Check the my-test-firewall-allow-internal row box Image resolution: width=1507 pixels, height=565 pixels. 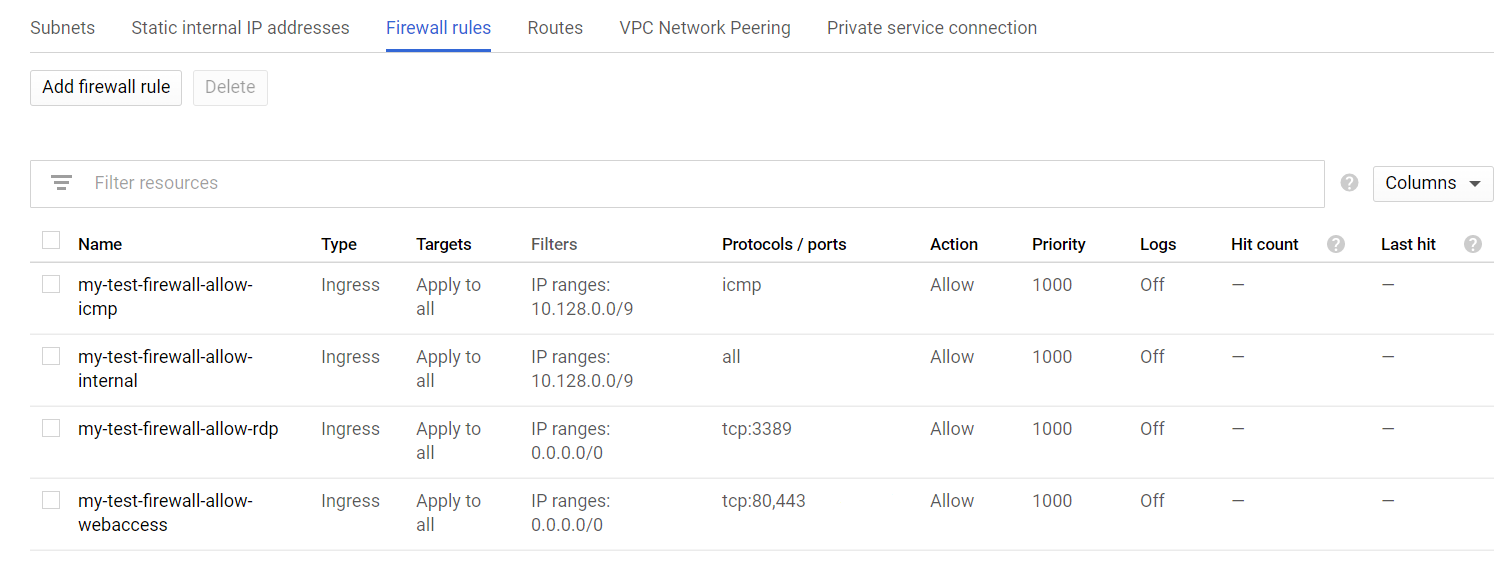click(x=51, y=357)
